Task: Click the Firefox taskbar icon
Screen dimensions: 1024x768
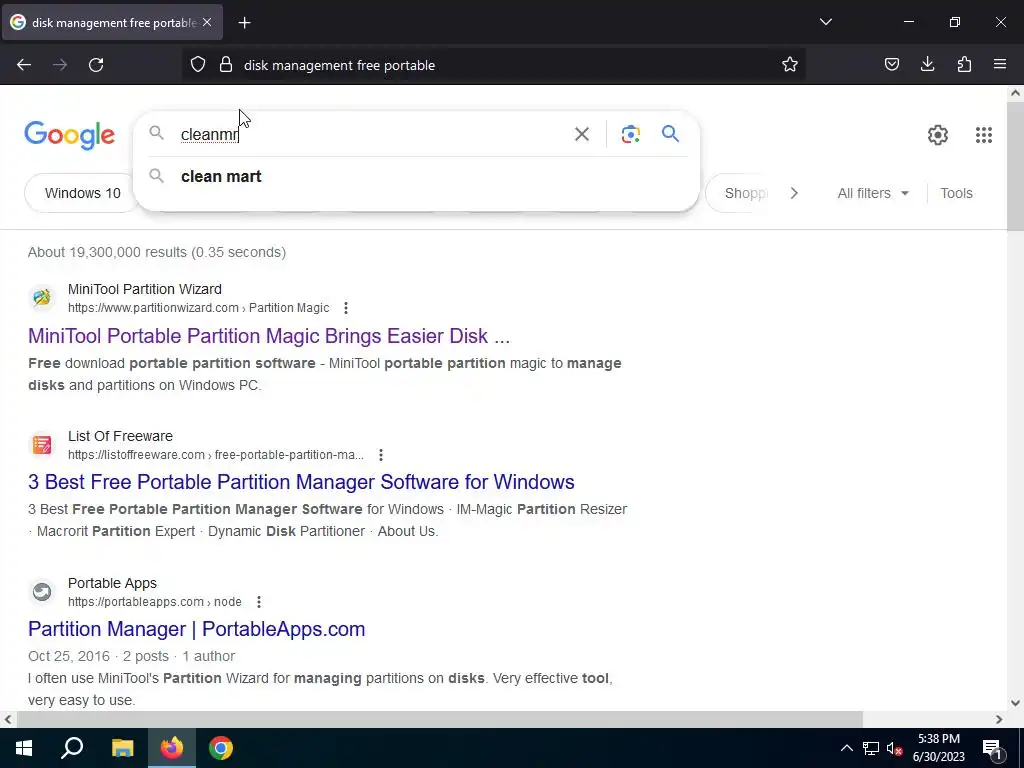Action: [172, 748]
